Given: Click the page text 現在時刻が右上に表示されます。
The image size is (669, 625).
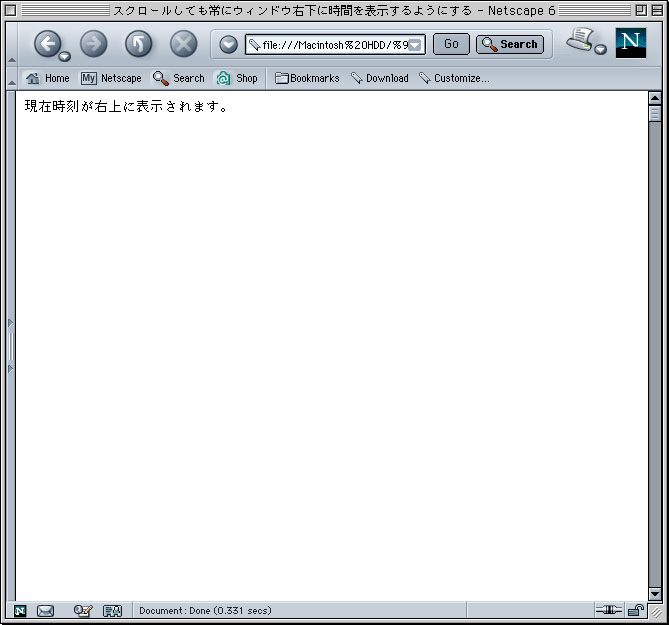Looking at the screenshot, I should point(127,106).
